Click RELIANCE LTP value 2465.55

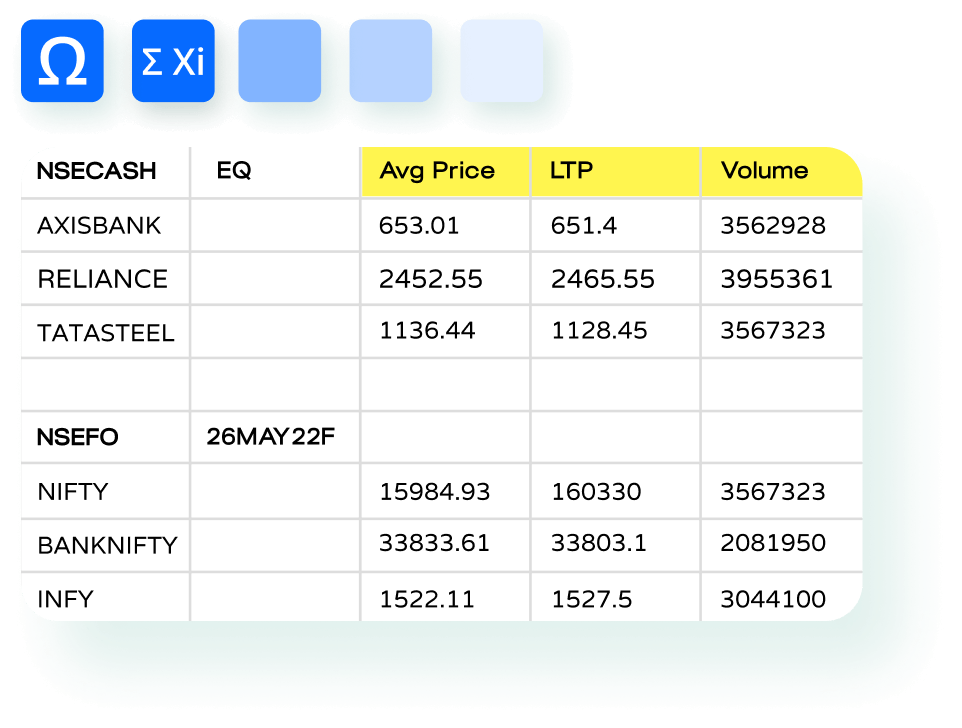tap(603, 279)
